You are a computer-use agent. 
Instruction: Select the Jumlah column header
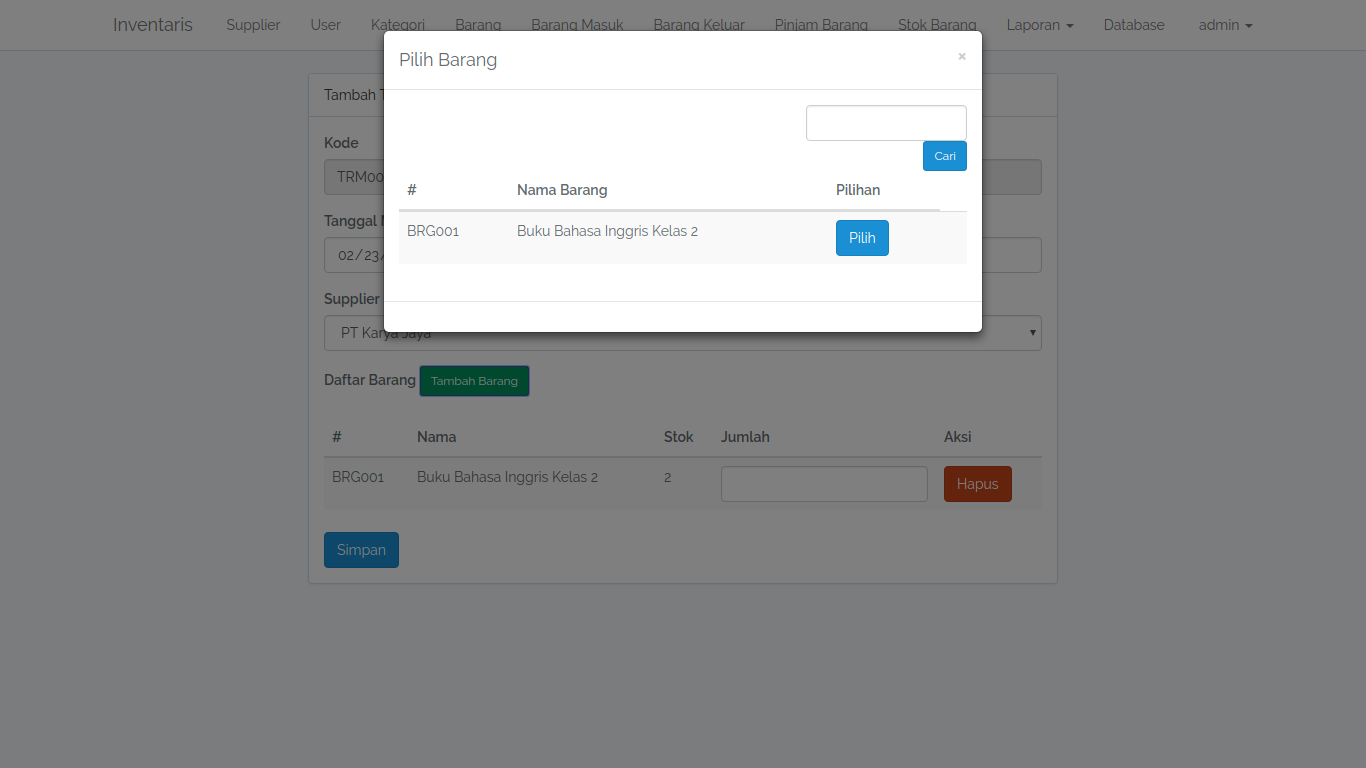point(745,437)
